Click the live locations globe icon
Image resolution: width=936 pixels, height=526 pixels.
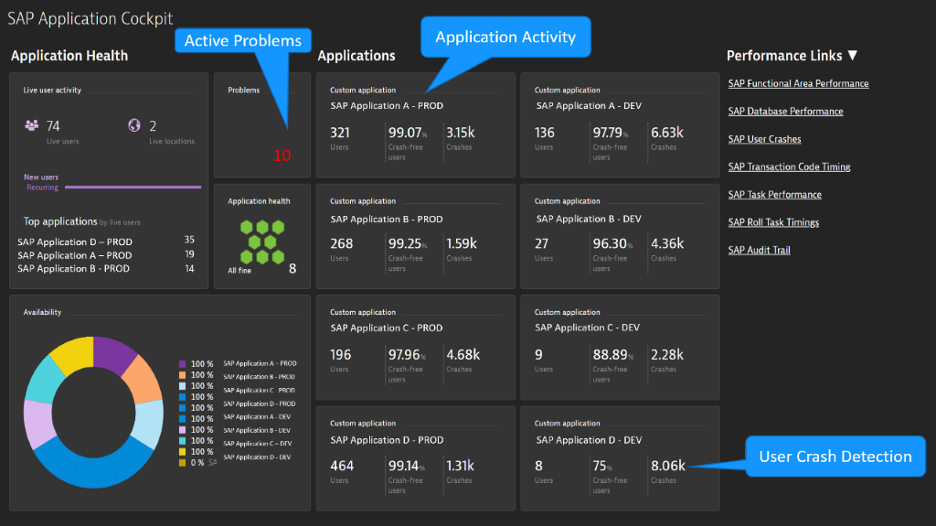134,125
